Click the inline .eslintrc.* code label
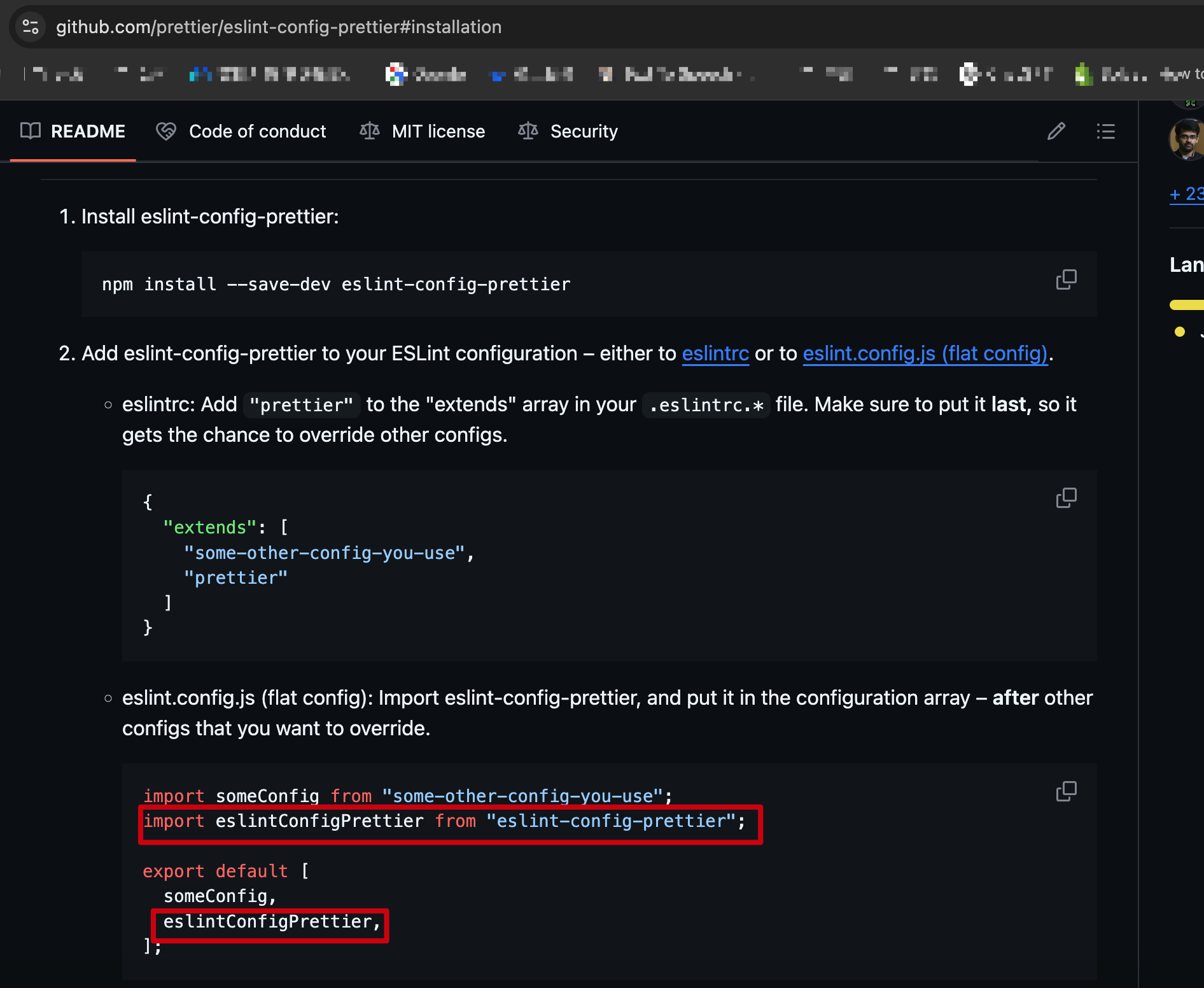1204x988 pixels. pyautogui.click(x=706, y=405)
